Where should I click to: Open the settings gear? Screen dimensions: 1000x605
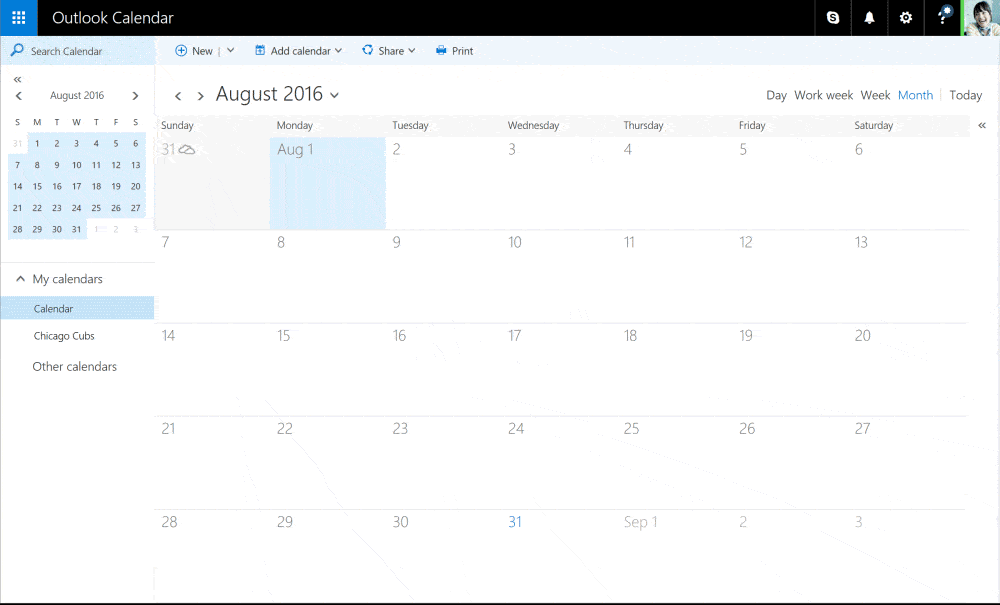pyautogui.click(x=906, y=18)
